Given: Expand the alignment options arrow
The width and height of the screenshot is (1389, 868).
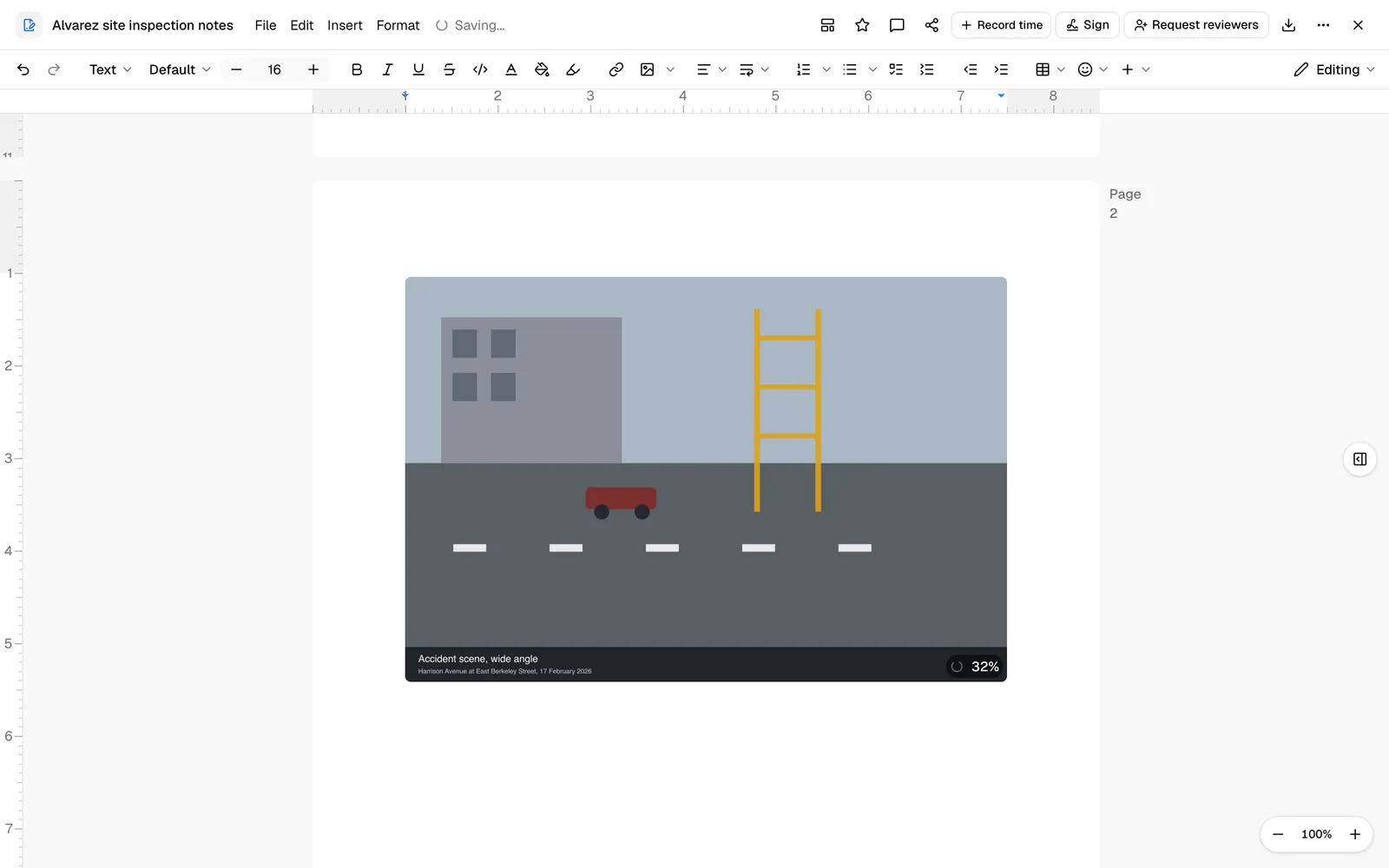Looking at the screenshot, I should 722,69.
